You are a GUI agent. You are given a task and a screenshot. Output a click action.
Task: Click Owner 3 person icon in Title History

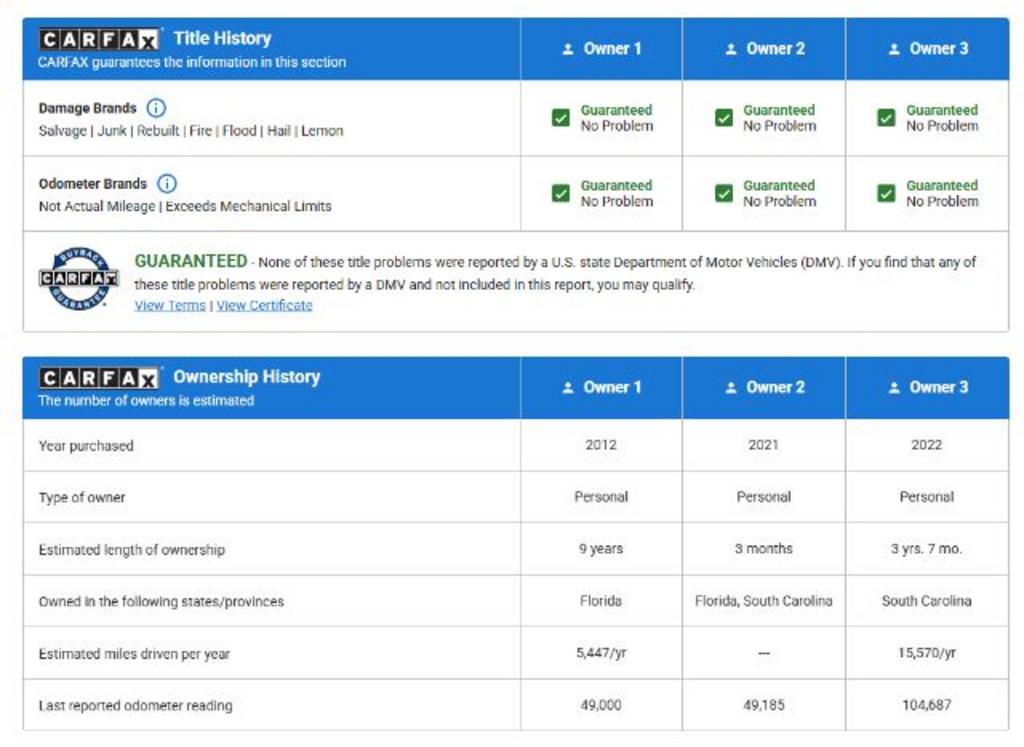895,49
